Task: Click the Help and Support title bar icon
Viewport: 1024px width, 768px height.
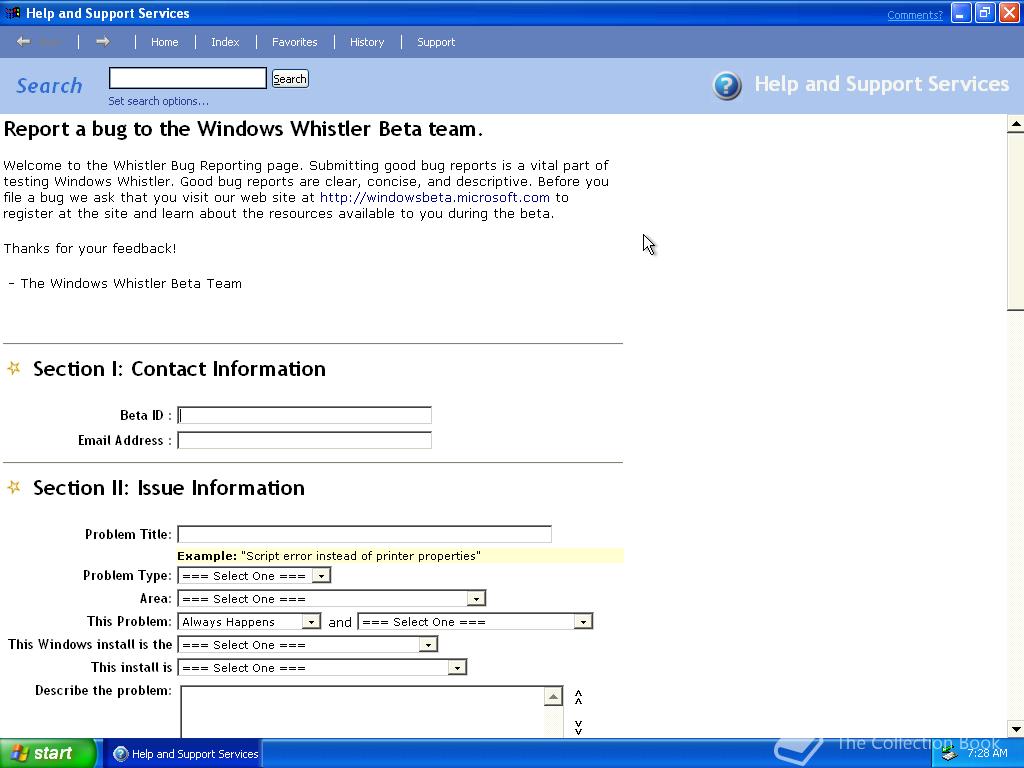Action: [x=12, y=13]
